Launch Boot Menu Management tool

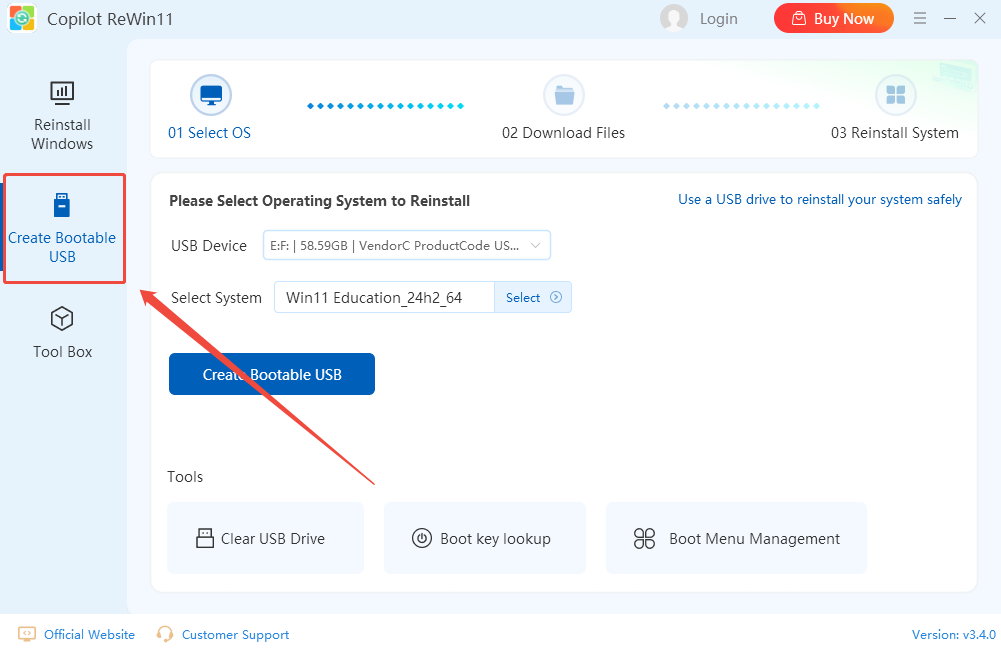tap(736, 538)
